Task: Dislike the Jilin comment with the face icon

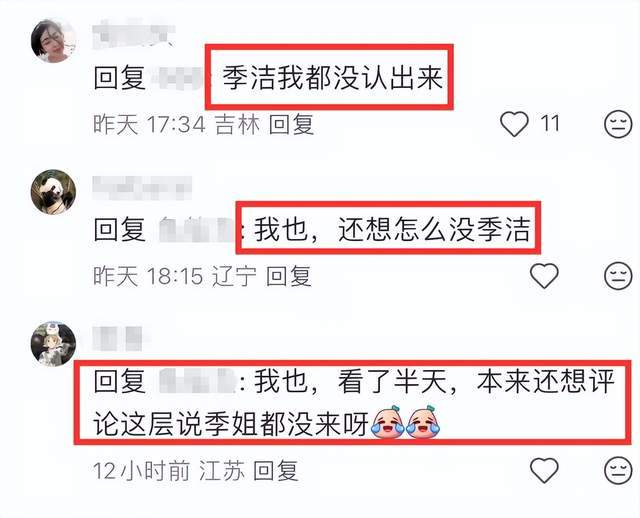Action: pos(618,124)
